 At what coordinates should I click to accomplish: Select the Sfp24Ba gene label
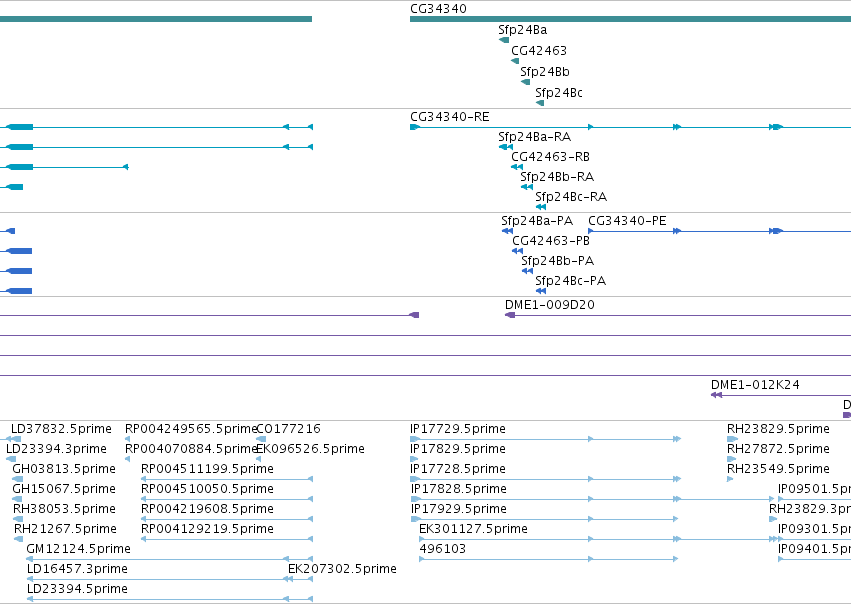(522, 30)
